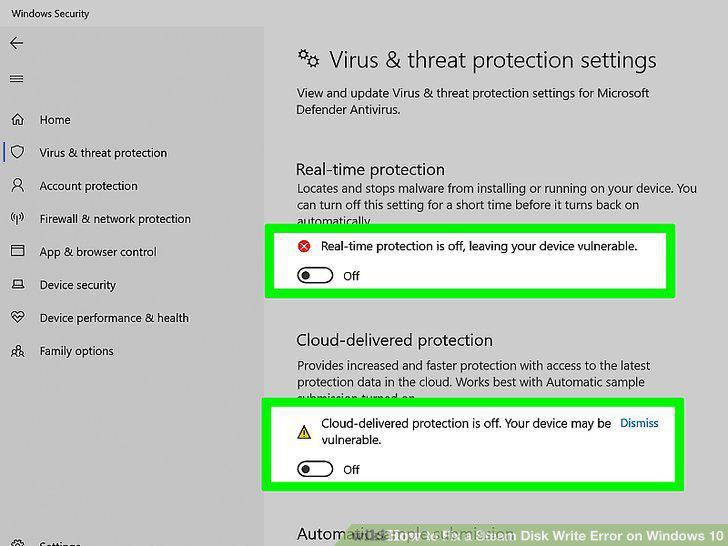Click the Family options people icon
The width and height of the screenshot is (728, 546).
pos(18,351)
